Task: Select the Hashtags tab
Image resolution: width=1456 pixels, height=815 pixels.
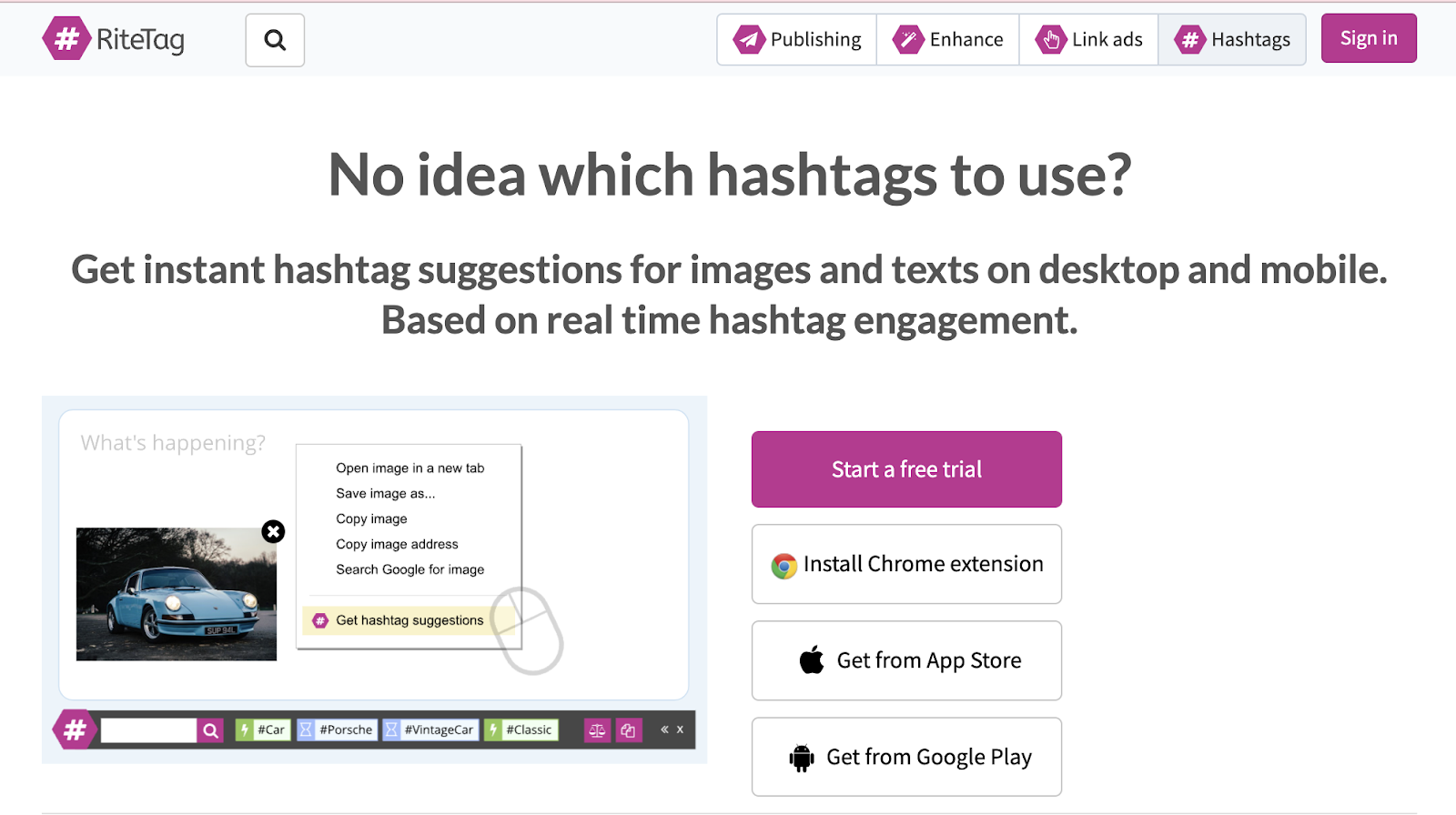Action: coord(1232,39)
